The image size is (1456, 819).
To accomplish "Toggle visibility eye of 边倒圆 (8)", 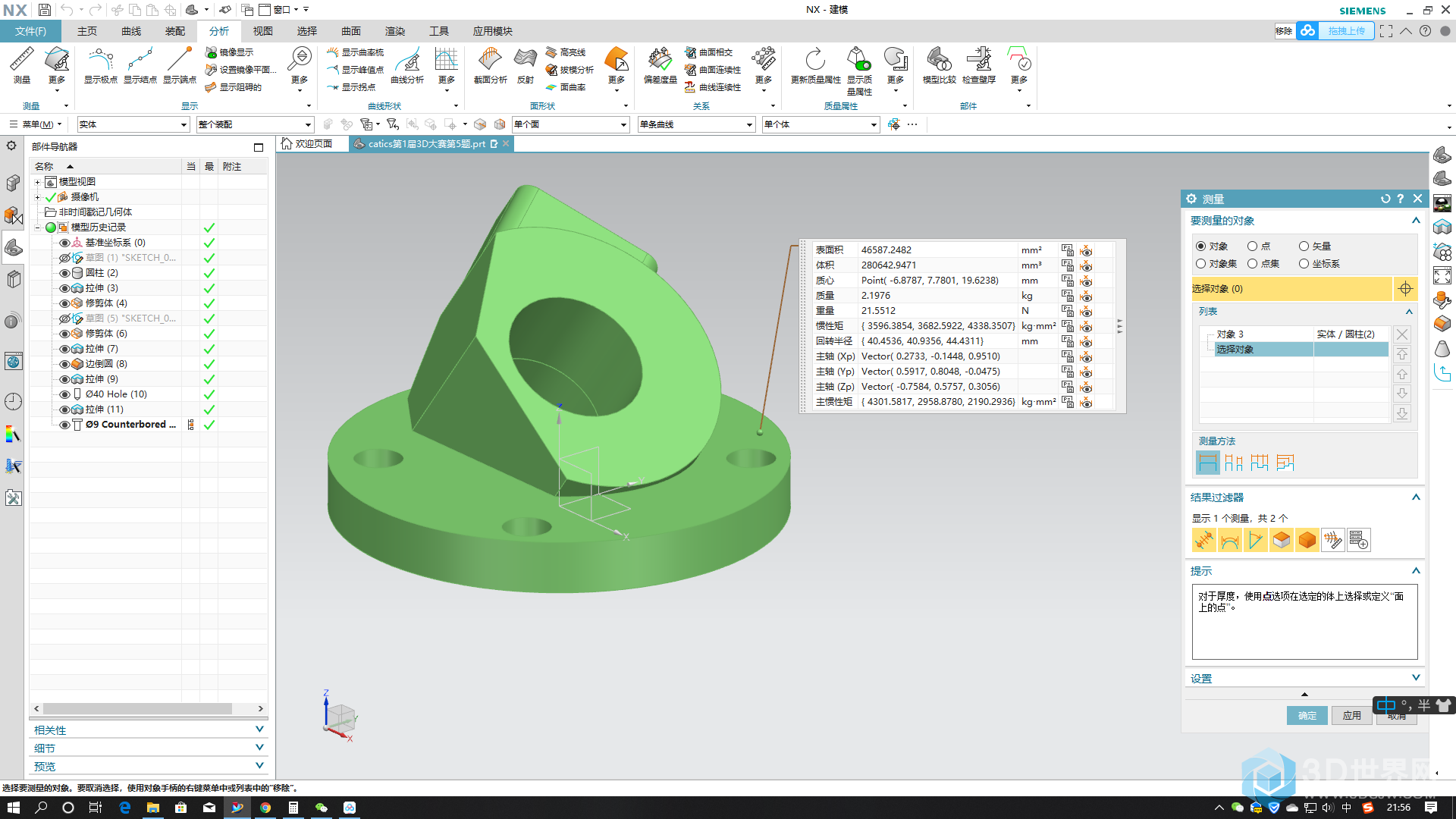I will pyautogui.click(x=64, y=364).
